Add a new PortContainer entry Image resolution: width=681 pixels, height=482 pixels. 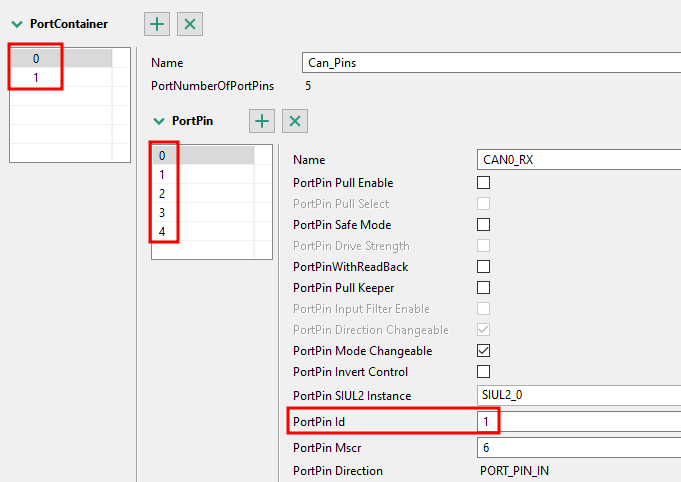(158, 23)
